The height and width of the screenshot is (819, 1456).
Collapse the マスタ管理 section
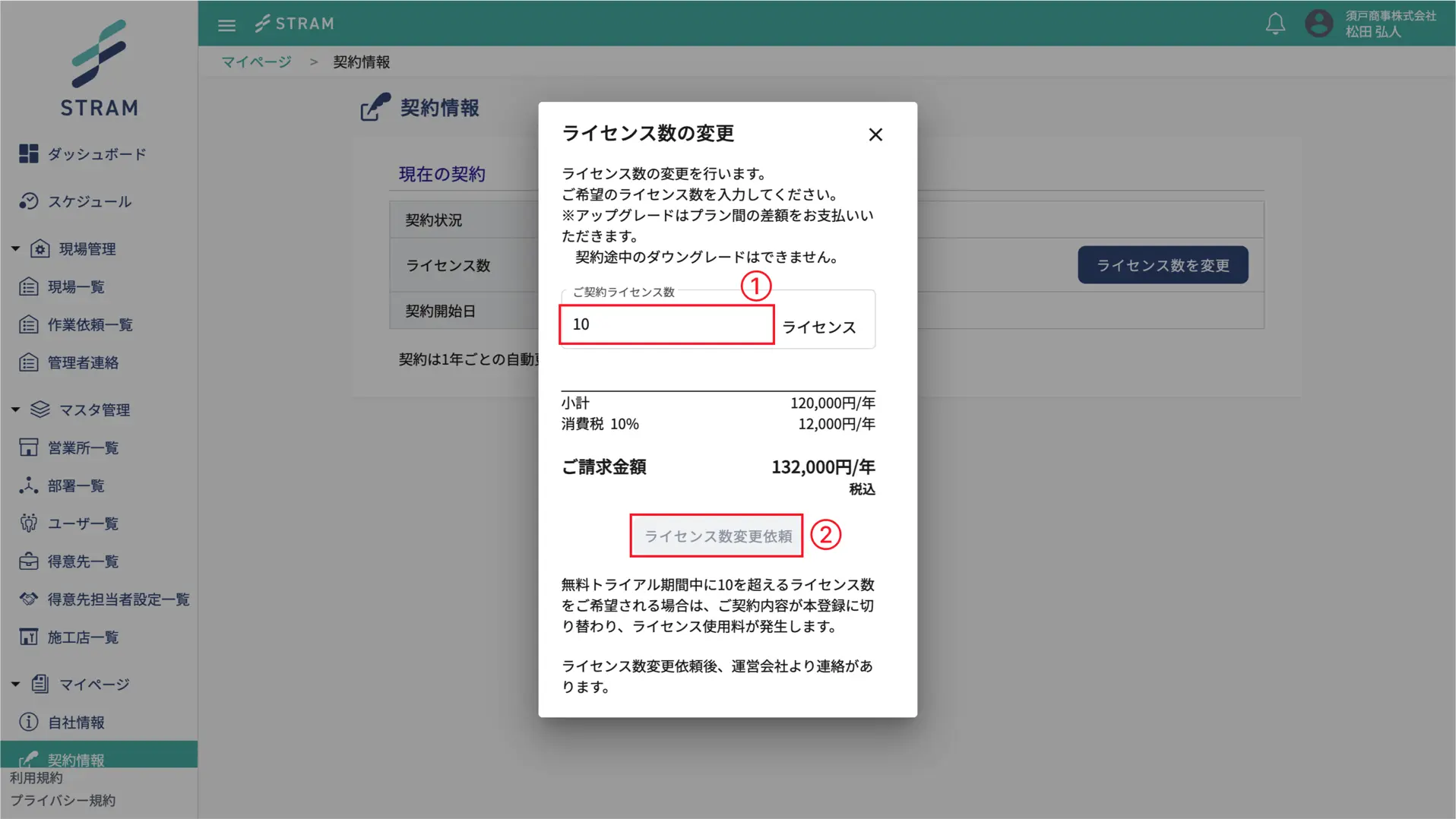pos(14,409)
